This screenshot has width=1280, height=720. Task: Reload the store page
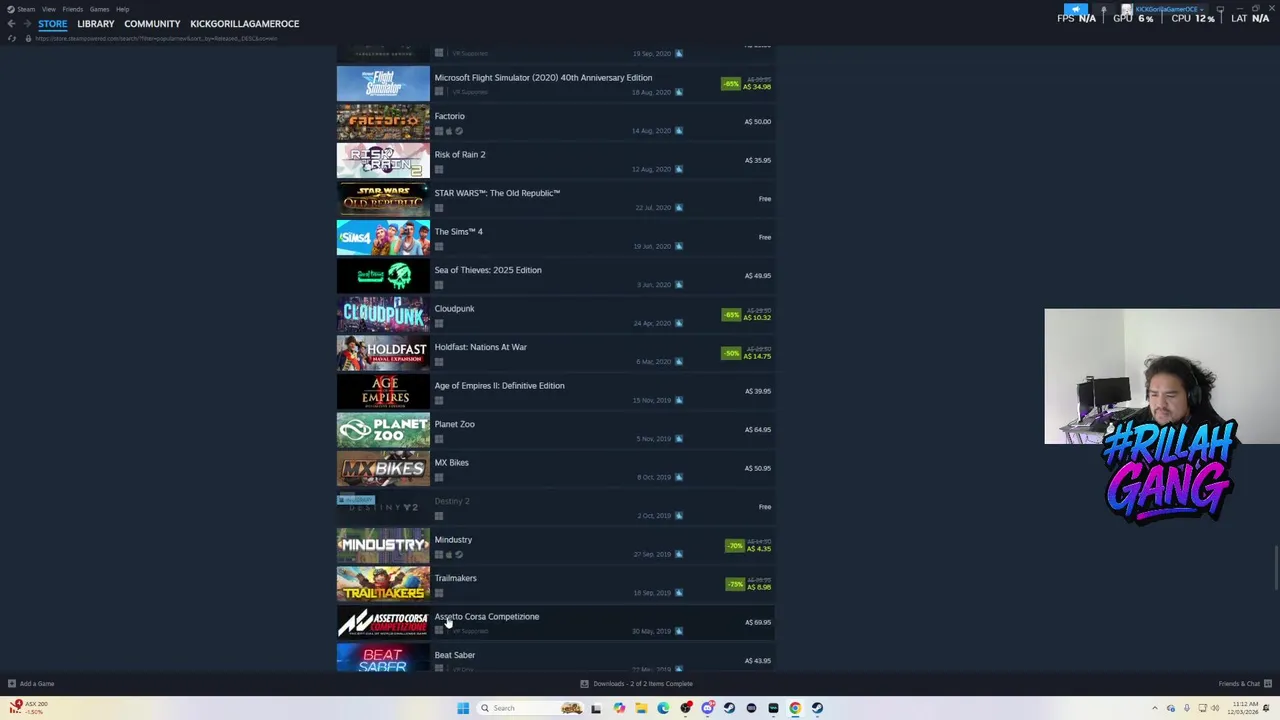pos(12,38)
